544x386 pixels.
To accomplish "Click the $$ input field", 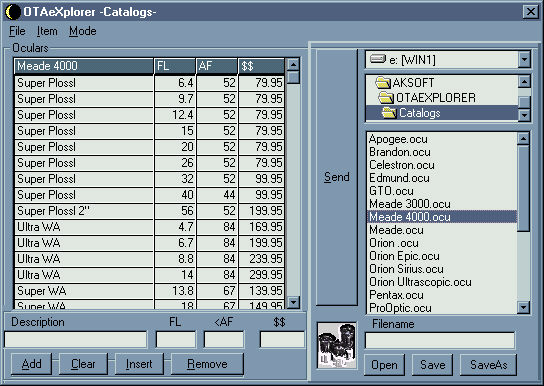I will point(282,340).
